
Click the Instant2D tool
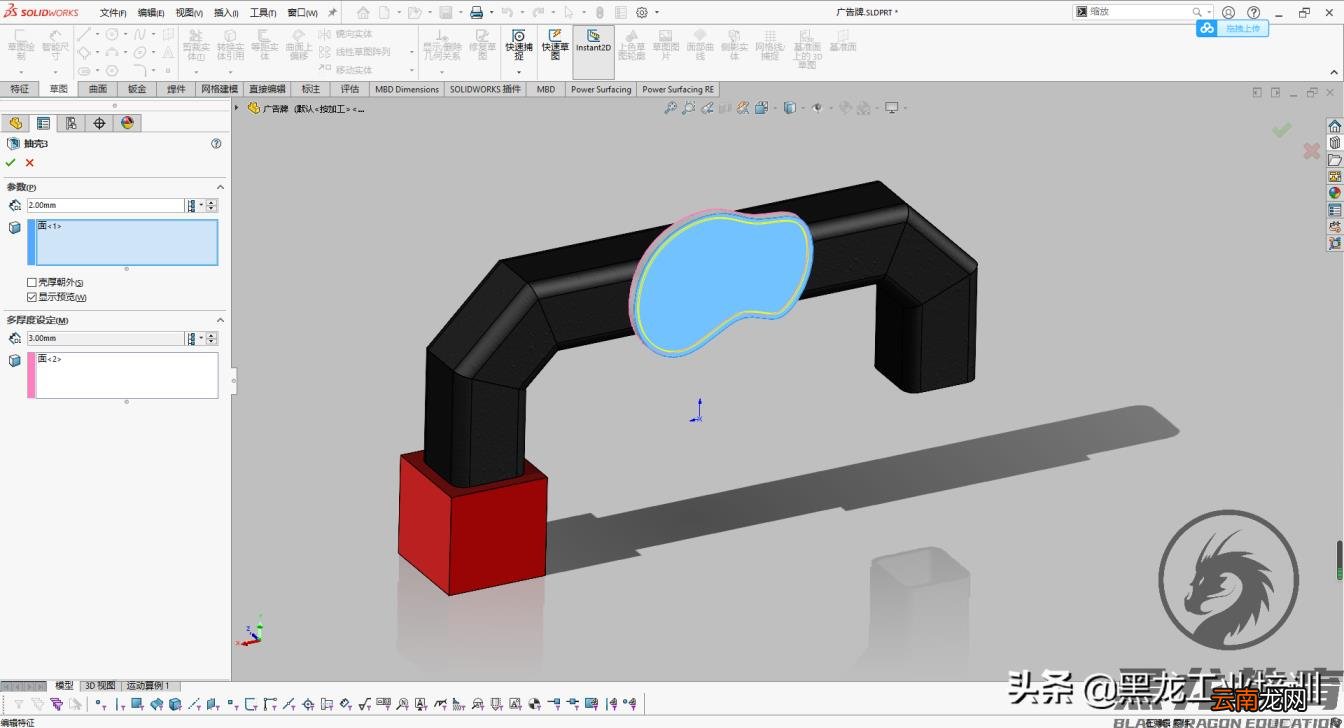pyautogui.click(x=593, y=52)
